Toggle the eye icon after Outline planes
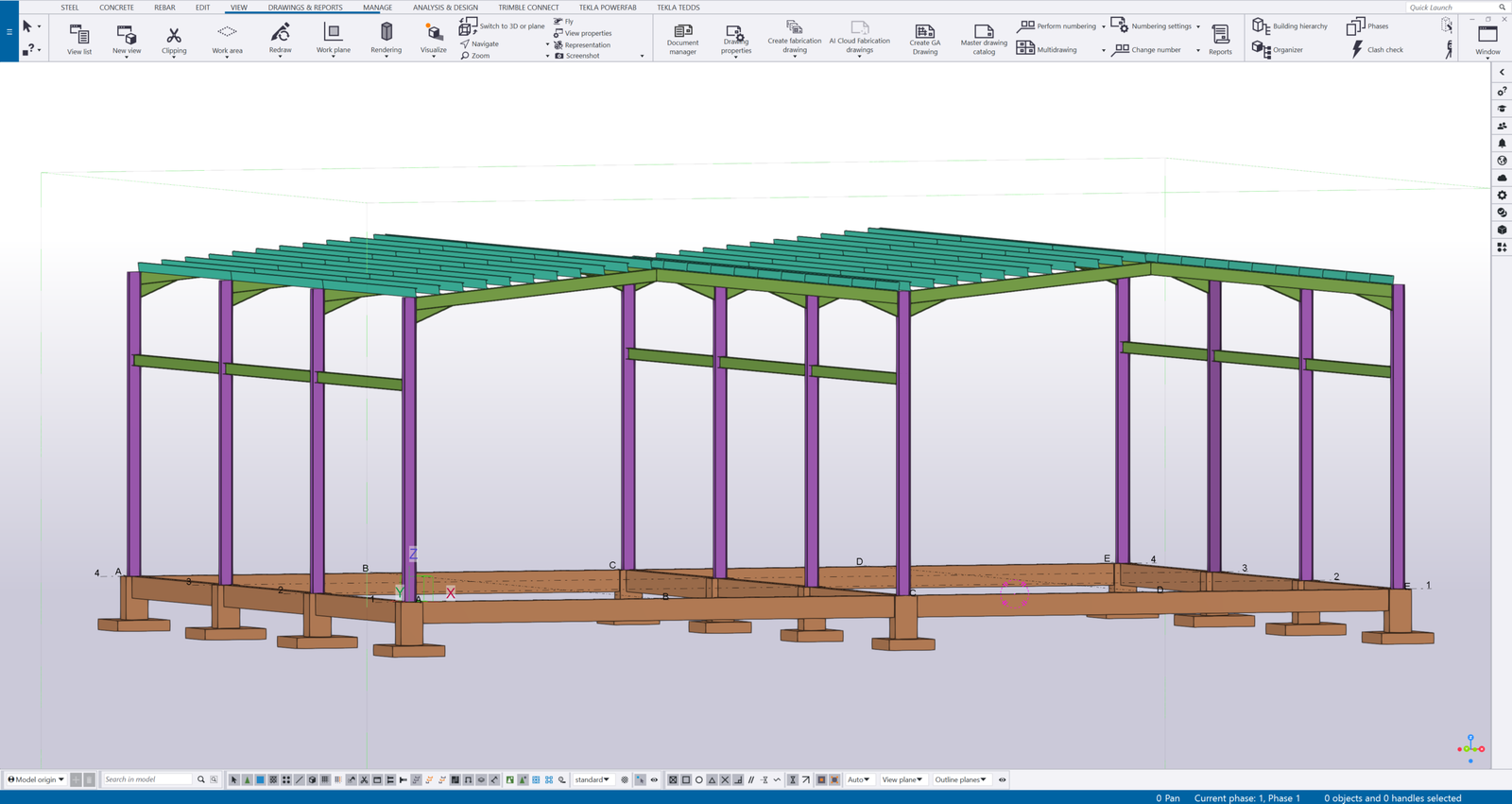The width and height of the screenshot is (1512, 804). 1003,779
